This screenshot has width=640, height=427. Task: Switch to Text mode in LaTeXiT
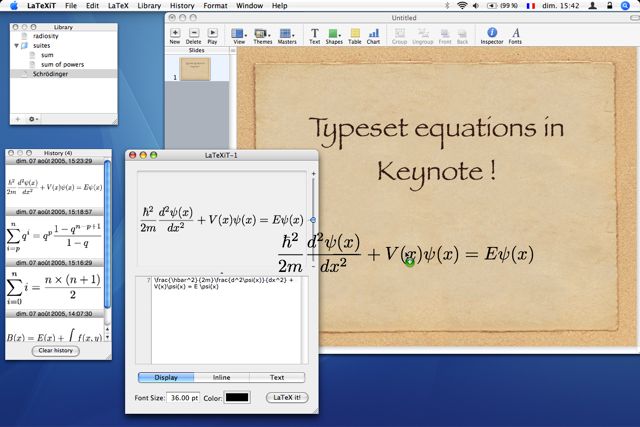coord(277,377)
